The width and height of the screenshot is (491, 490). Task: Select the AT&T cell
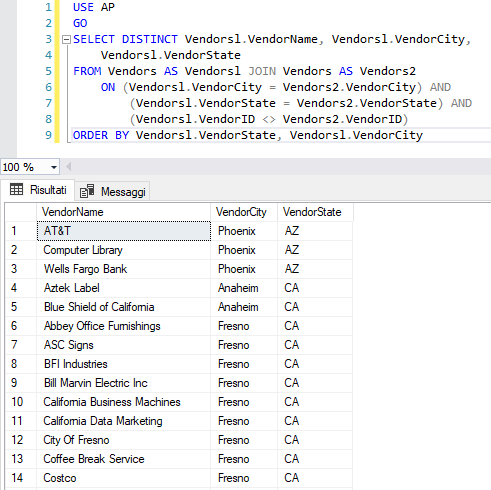point(124,231)
